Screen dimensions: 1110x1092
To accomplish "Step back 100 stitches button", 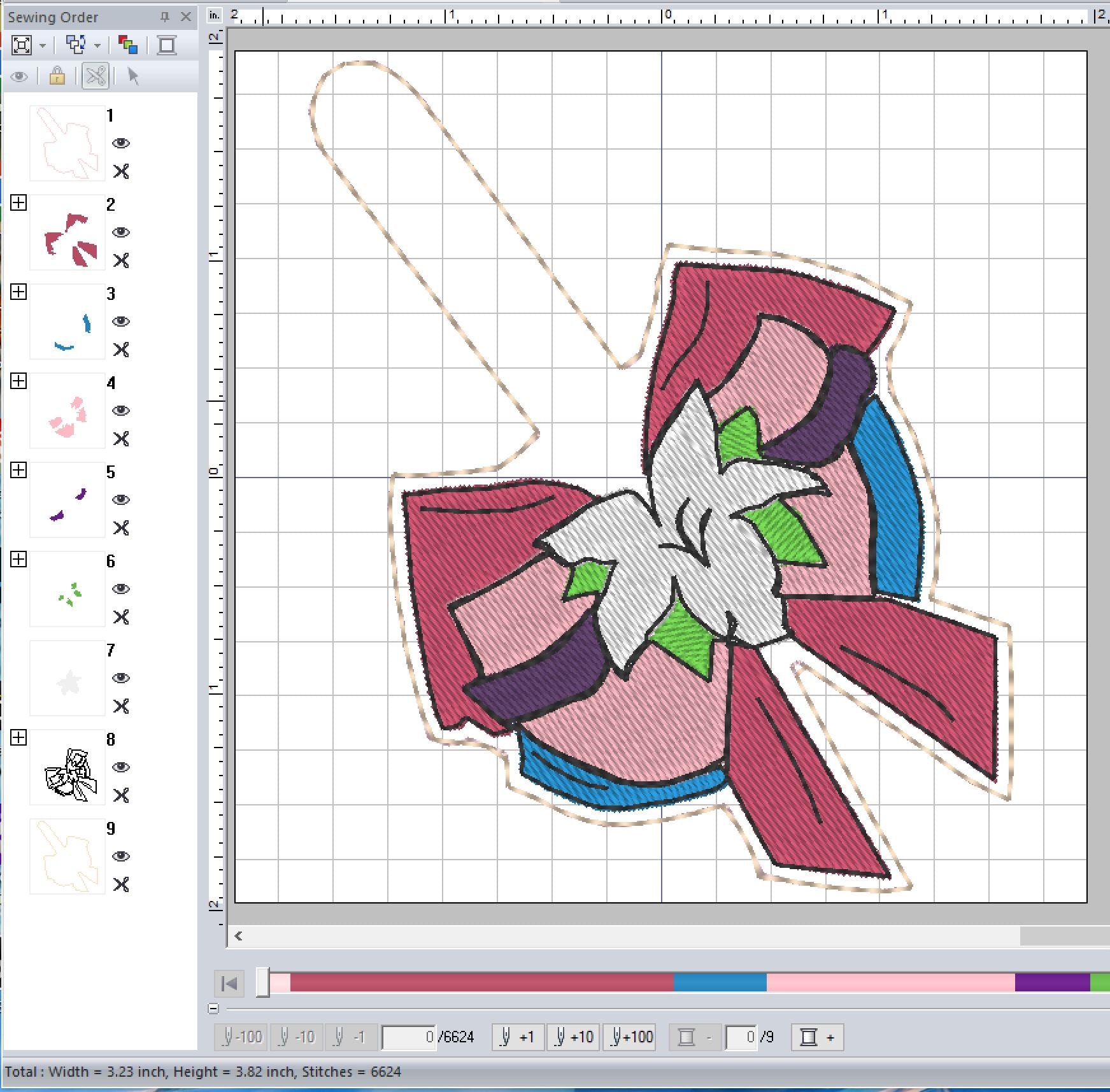I will (241, 1037).
